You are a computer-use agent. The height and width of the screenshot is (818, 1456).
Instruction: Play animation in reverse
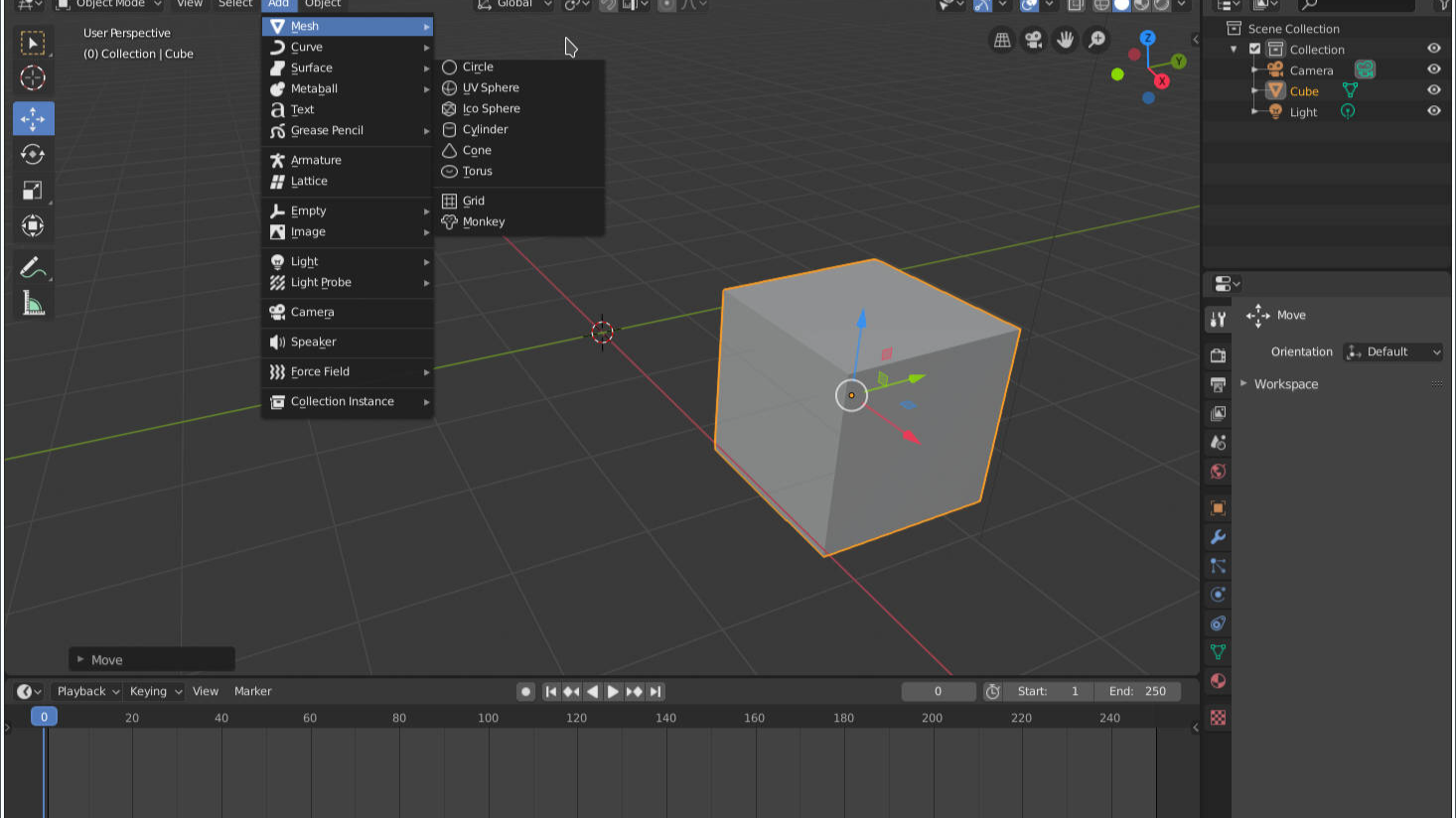pyautogui.click(x=592, y=691)
